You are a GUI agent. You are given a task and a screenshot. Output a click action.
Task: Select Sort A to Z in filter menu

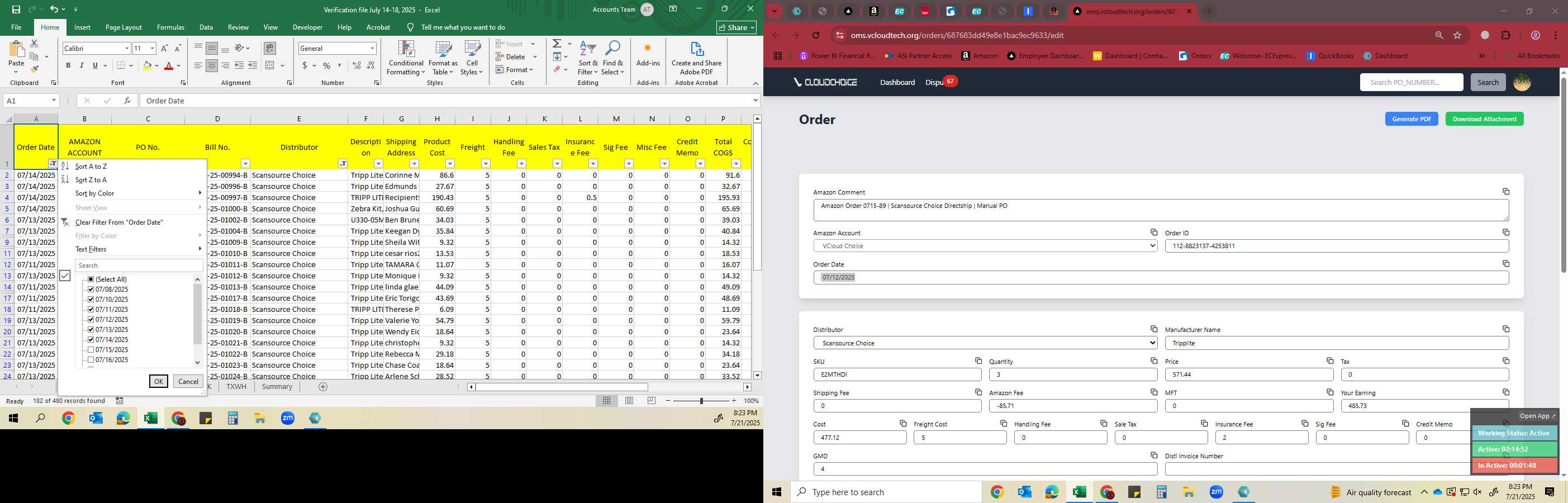click(132, 166)
